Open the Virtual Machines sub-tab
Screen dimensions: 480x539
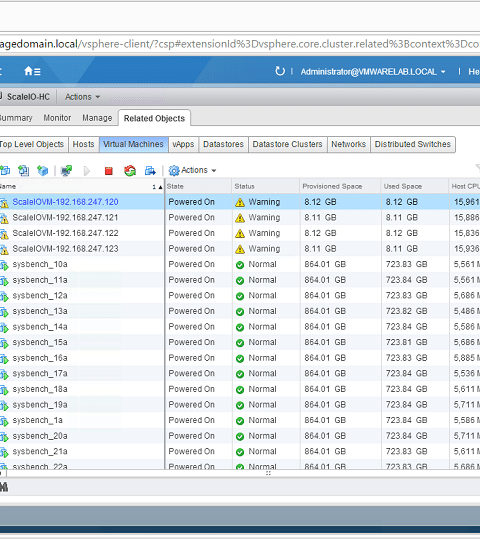pyautogui.click(x=133, y=144)
